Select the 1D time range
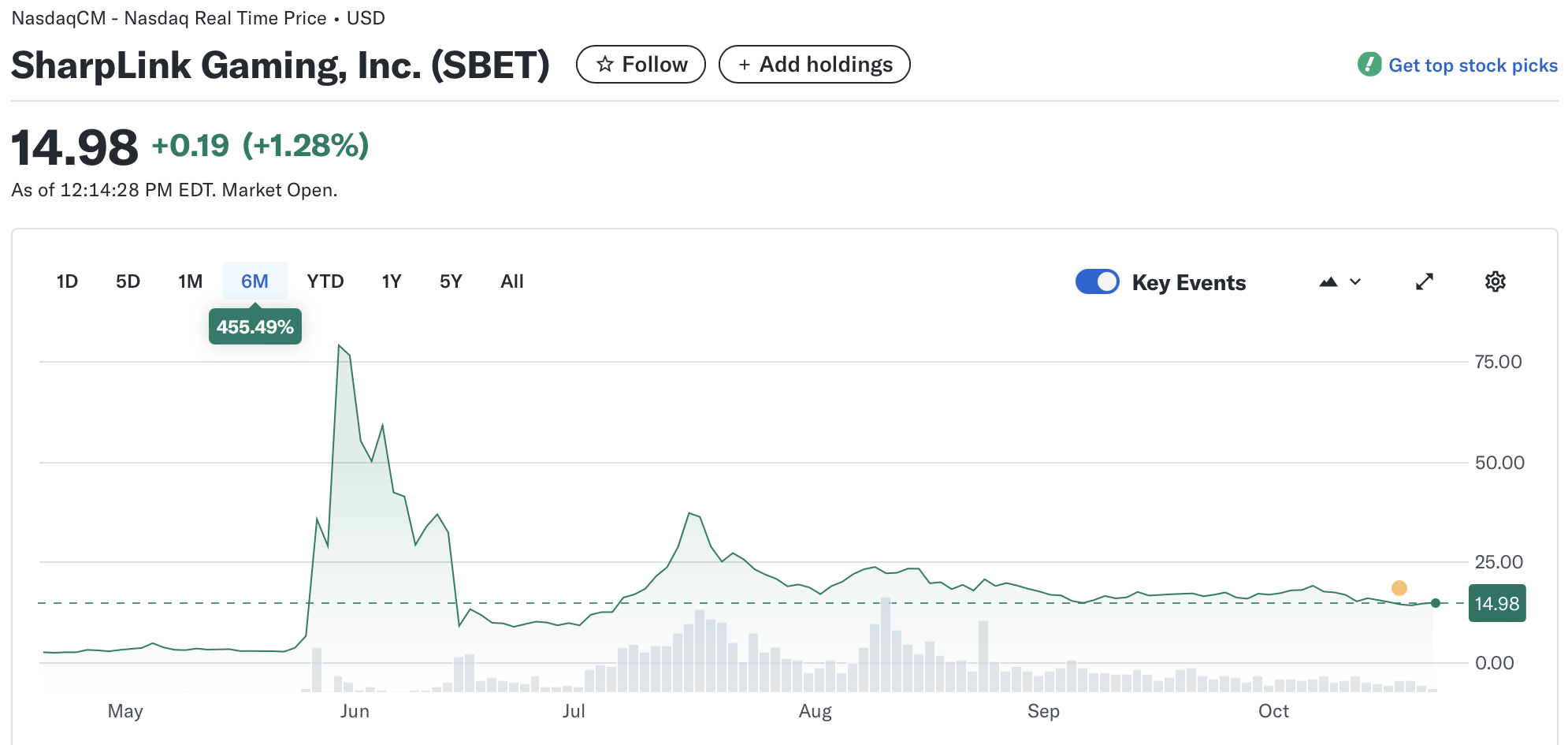 click(x=67, y=281)
